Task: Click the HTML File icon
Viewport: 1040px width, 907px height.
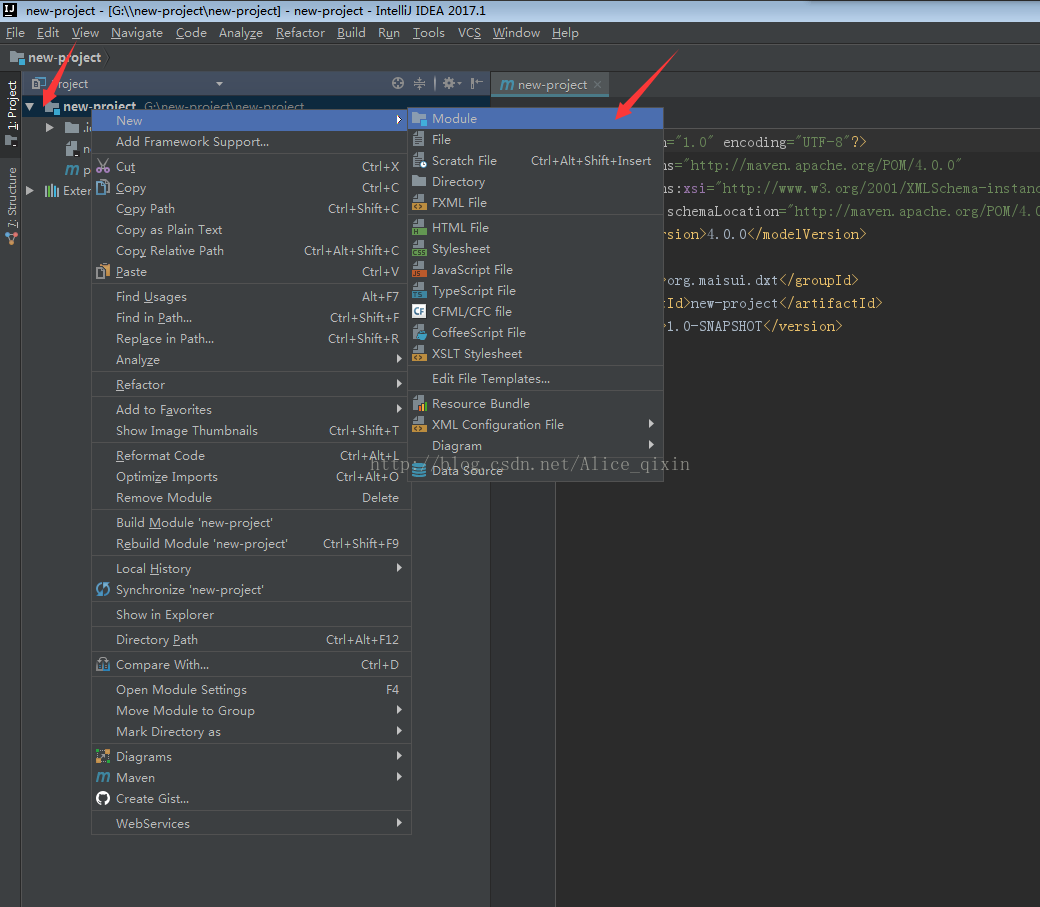Action: pos(419,227)
